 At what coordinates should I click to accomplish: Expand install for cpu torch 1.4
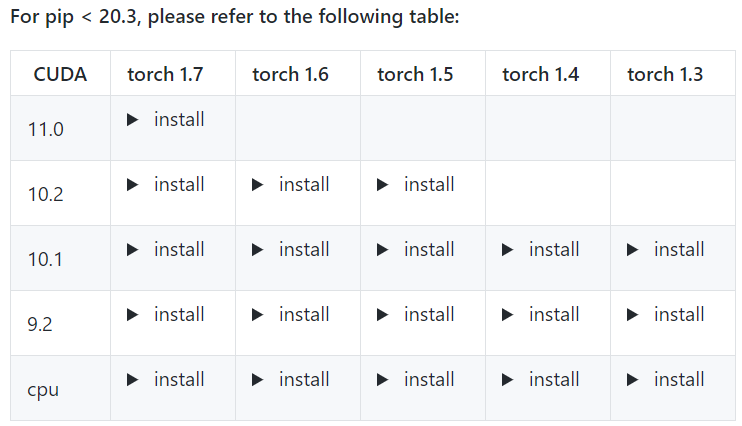coord(542,380)
